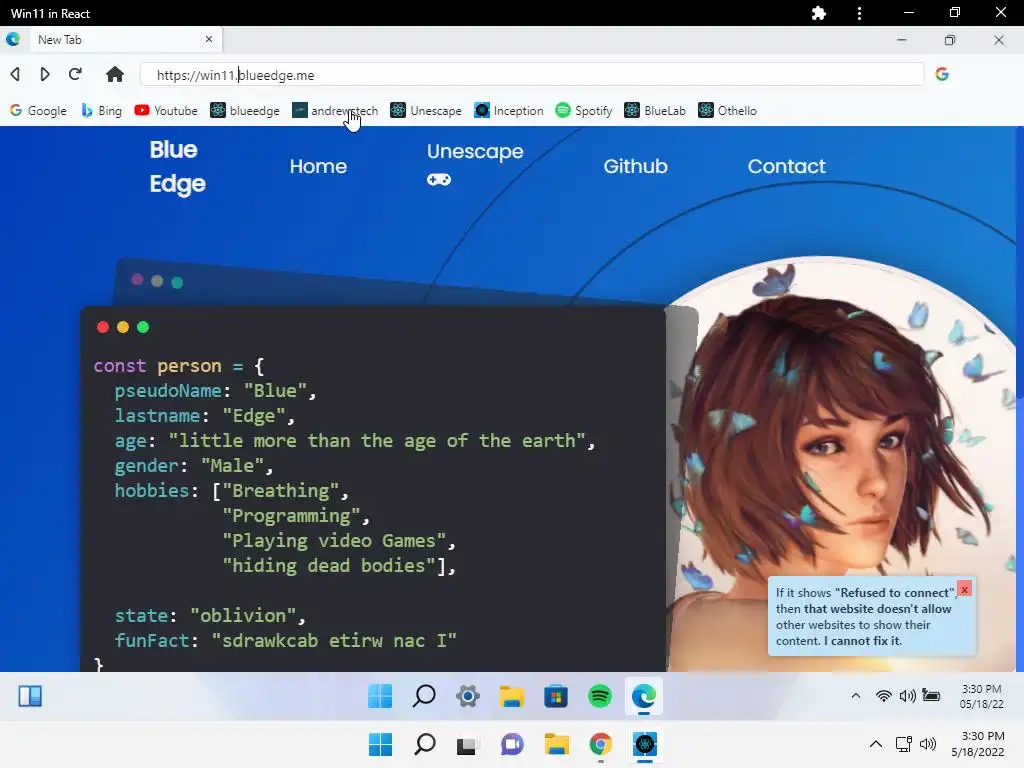Open Settings gear on inner taskbar
Viewport: 1024px width, 768px height.
(468, 696)
